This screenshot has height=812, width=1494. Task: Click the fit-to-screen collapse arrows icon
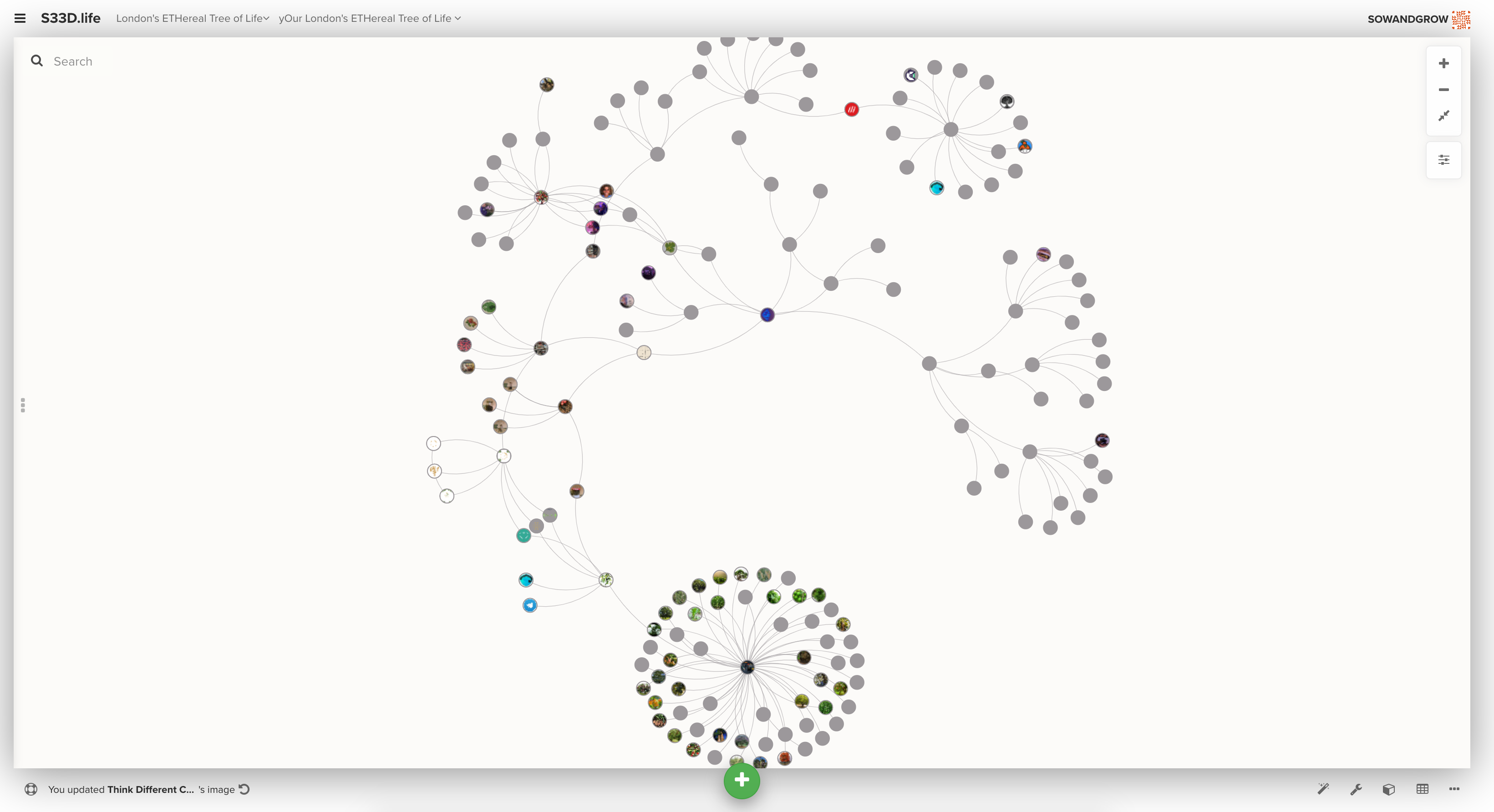pos(1443,116)
